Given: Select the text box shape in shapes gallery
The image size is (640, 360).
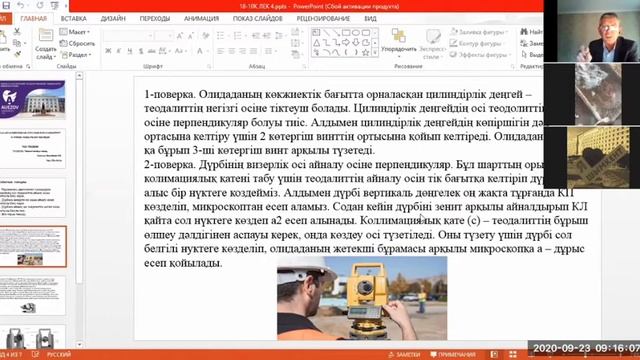Looking at the screenshot, I should [316, 32].
